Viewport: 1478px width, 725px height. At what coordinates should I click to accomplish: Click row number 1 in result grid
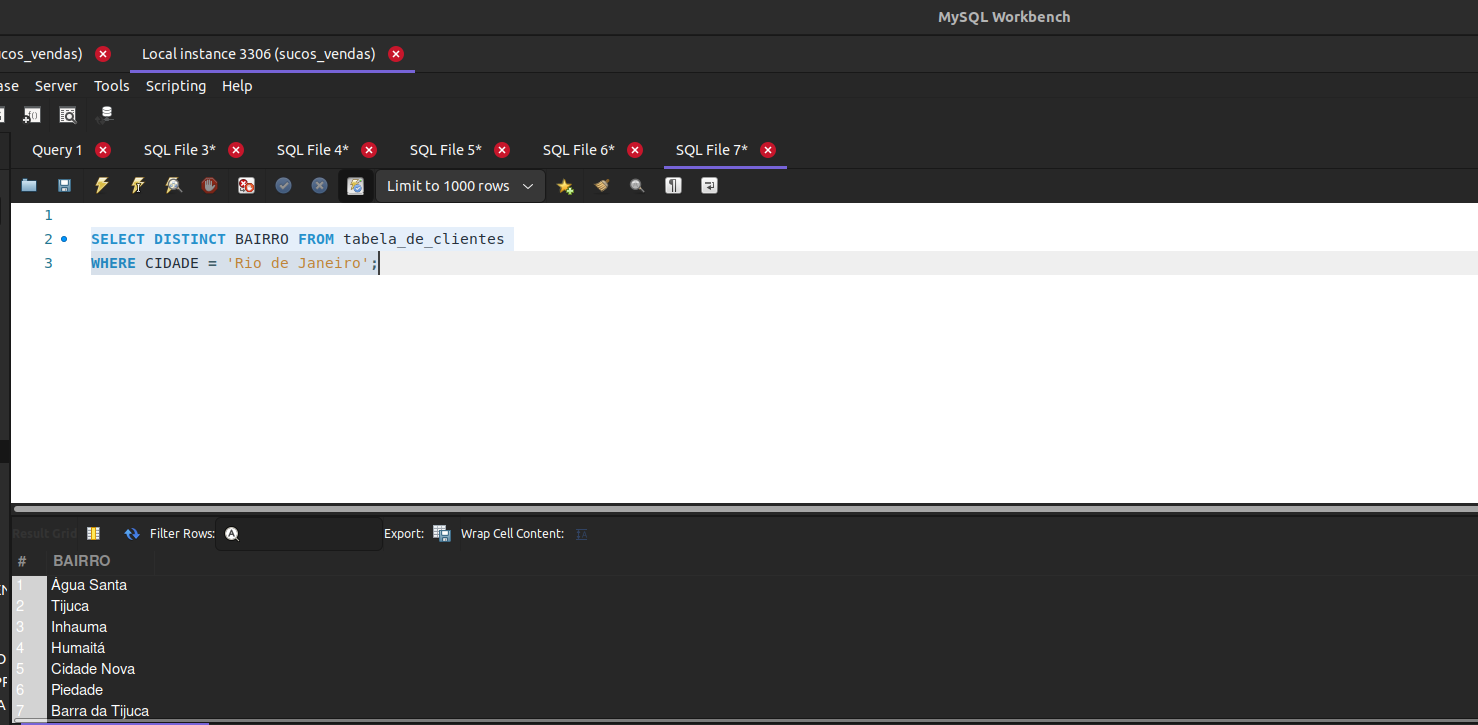tap(29, 585)
